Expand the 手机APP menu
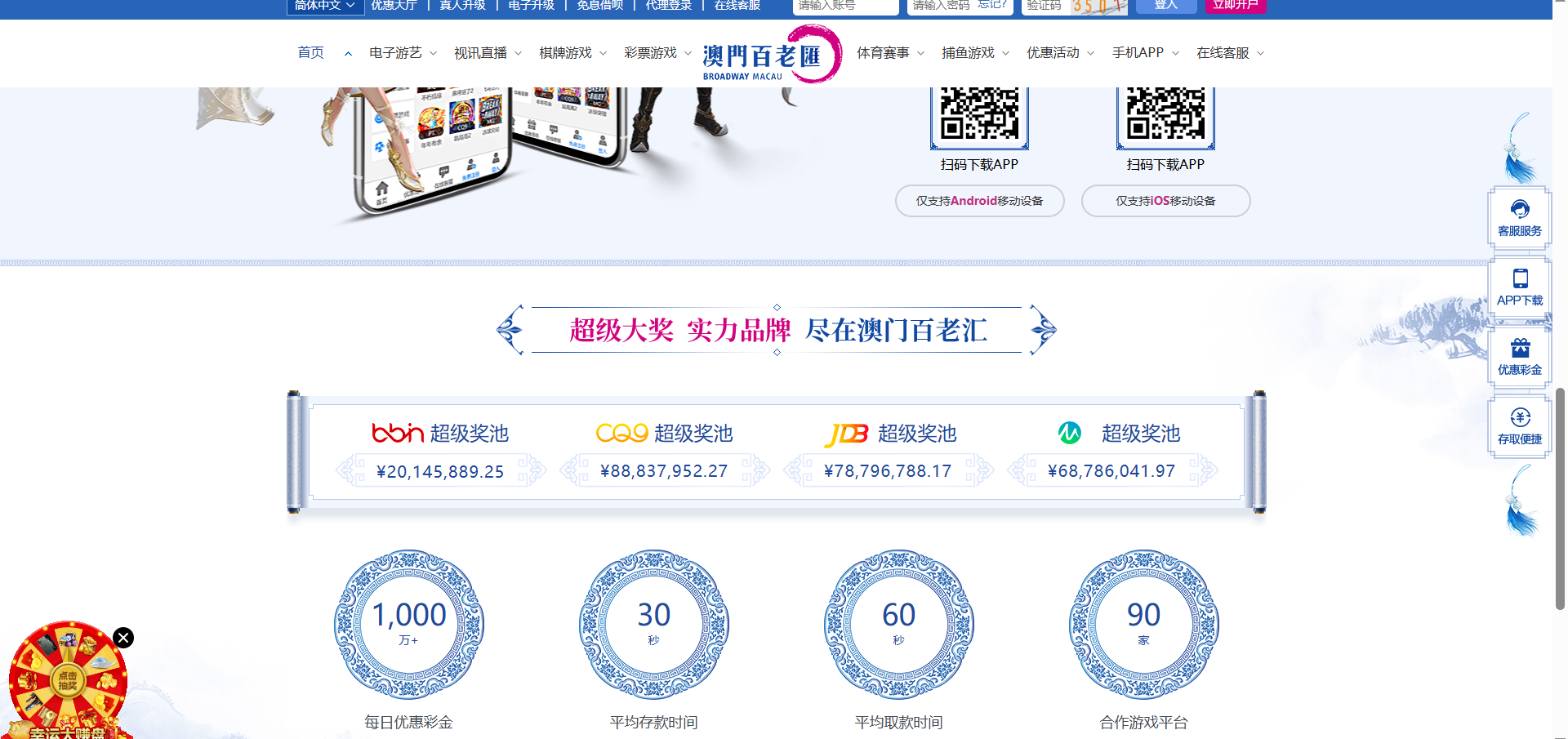This screenshot has height=739, width=1568. pyautogui.click(x=1145, y=53)
